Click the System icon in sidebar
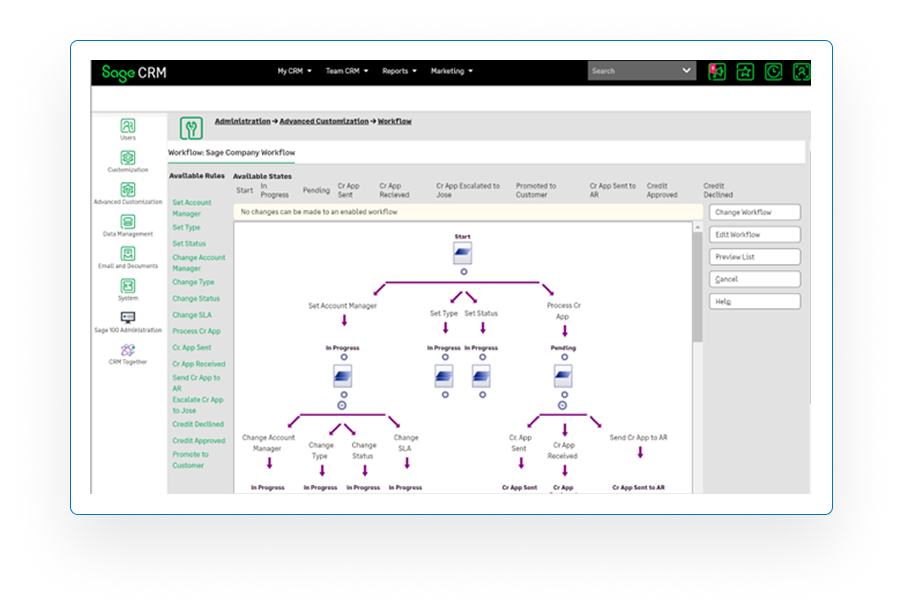Image resolution: width=903 pixels, height=615 pixels. click(128, 286)
